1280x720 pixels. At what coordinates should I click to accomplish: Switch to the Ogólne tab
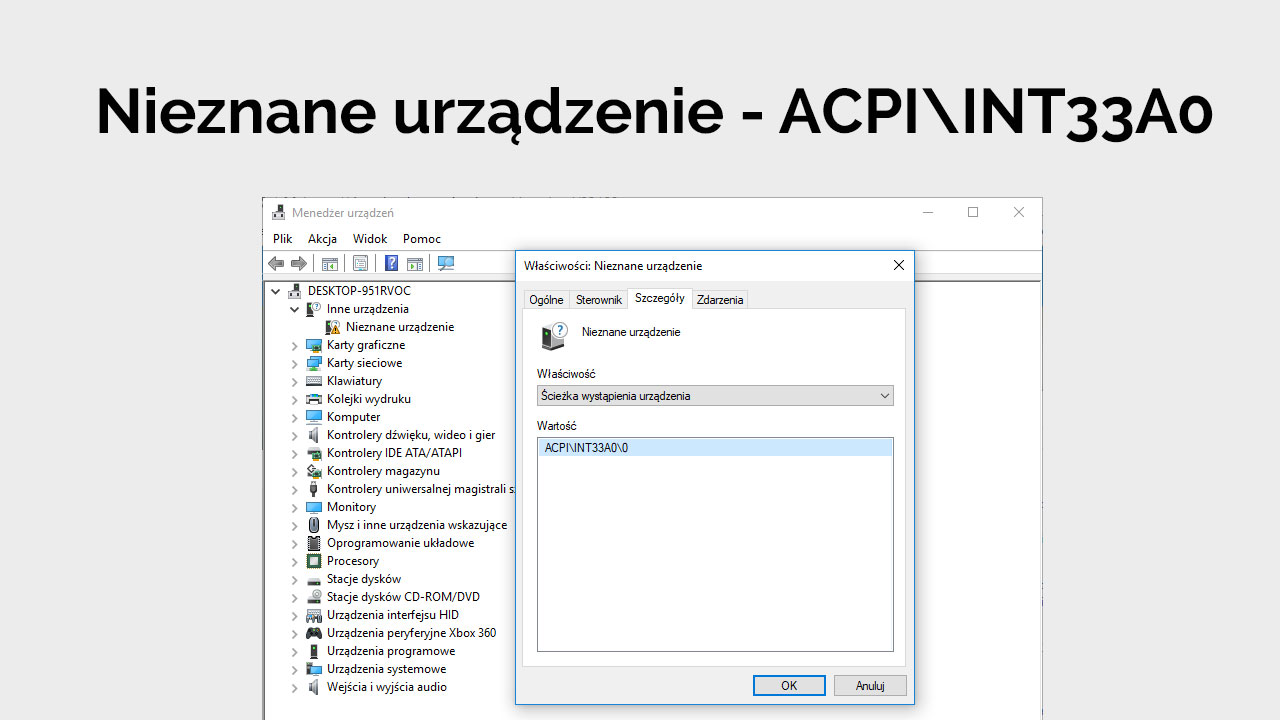tap(547, 300)
